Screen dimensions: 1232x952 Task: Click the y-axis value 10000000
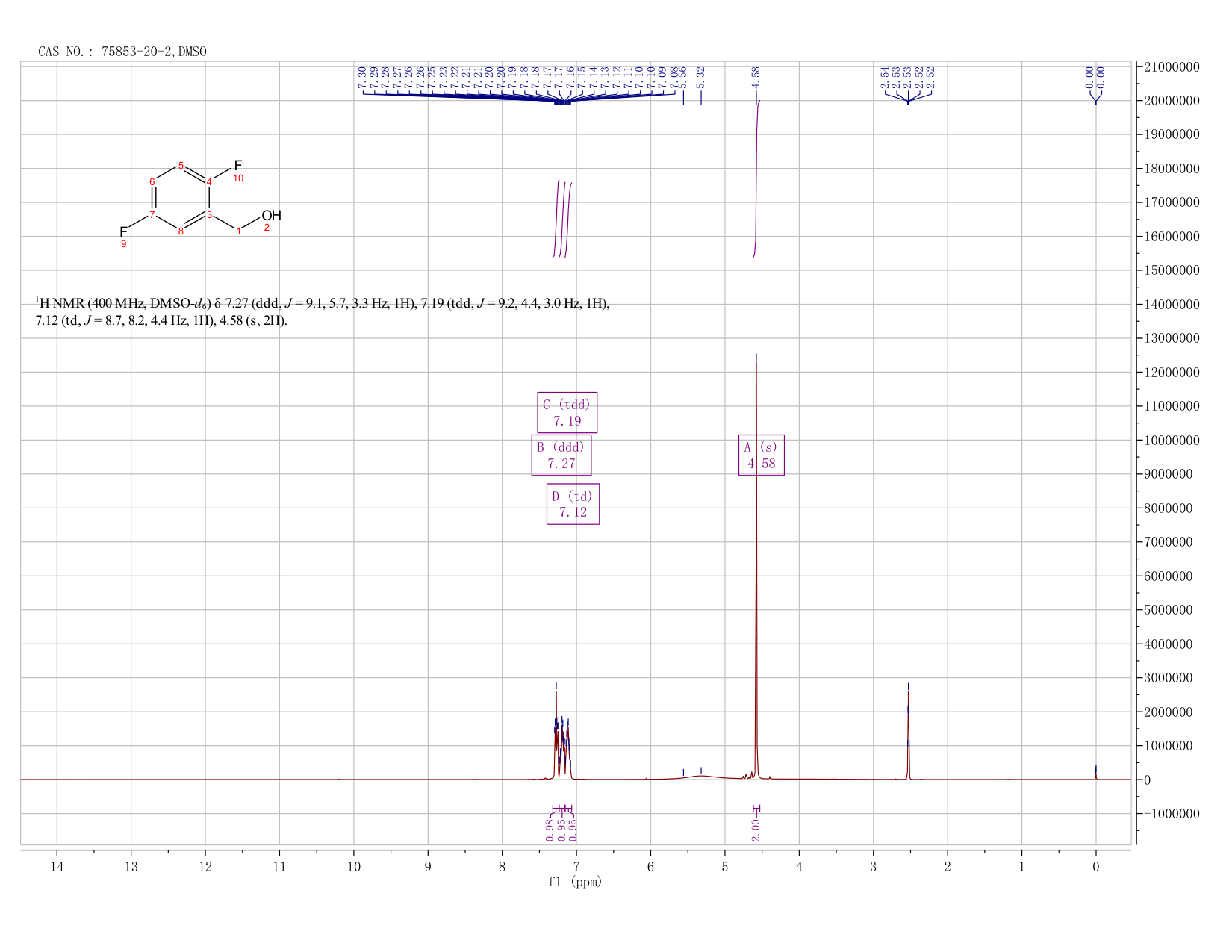point(1171,441)
